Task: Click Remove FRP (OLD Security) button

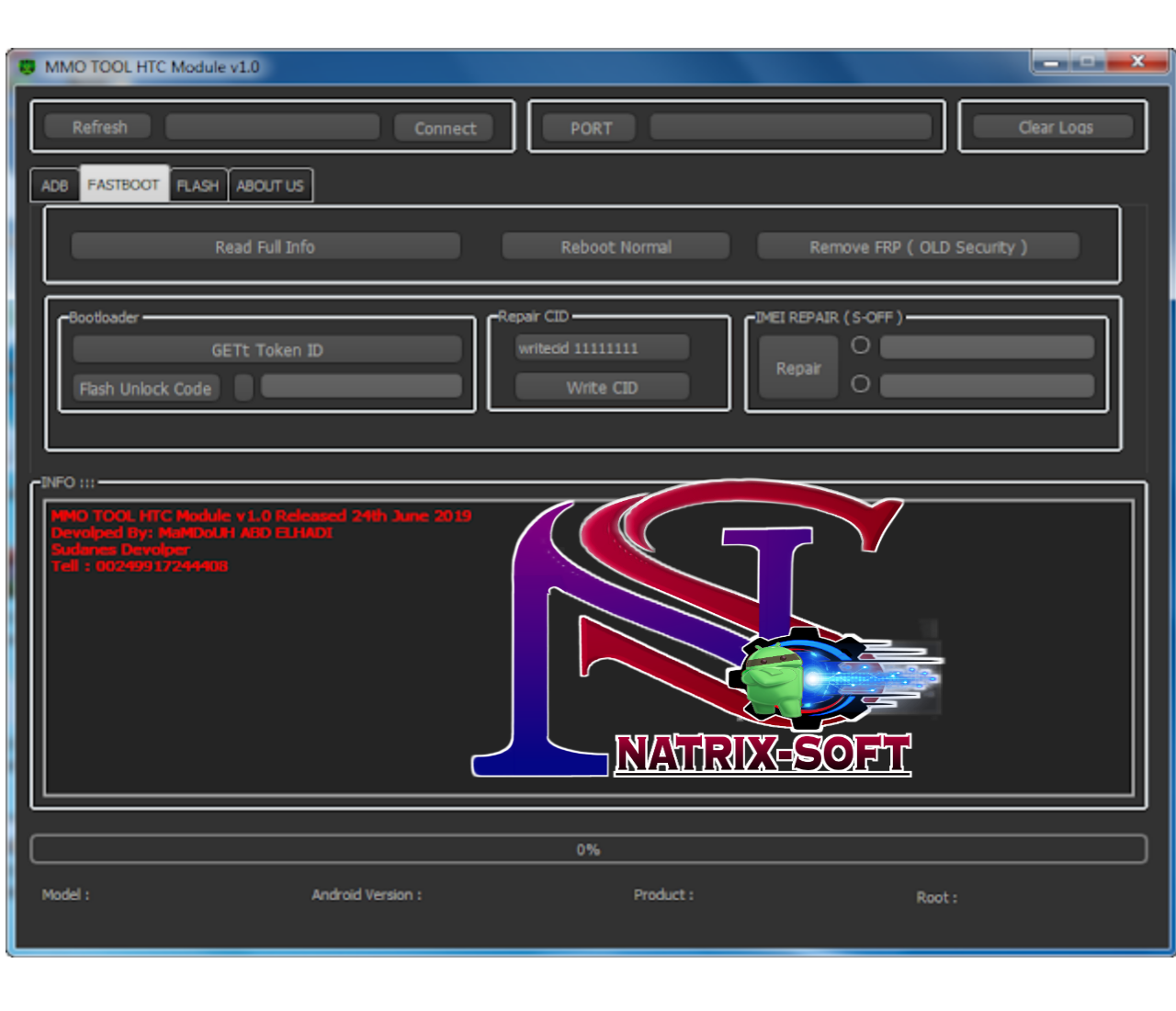Action: (x=918, y=246)
